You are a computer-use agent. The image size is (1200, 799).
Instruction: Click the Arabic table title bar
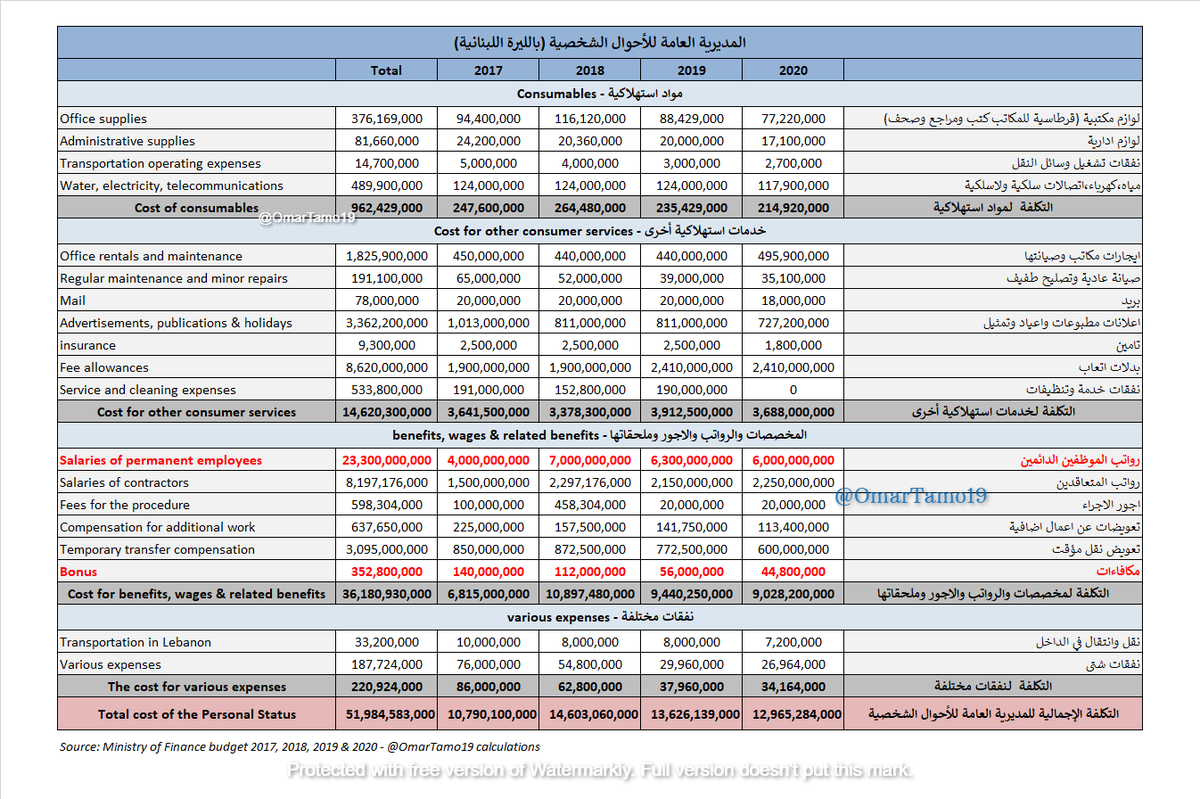pyautogui.click(x=600, y=42)
